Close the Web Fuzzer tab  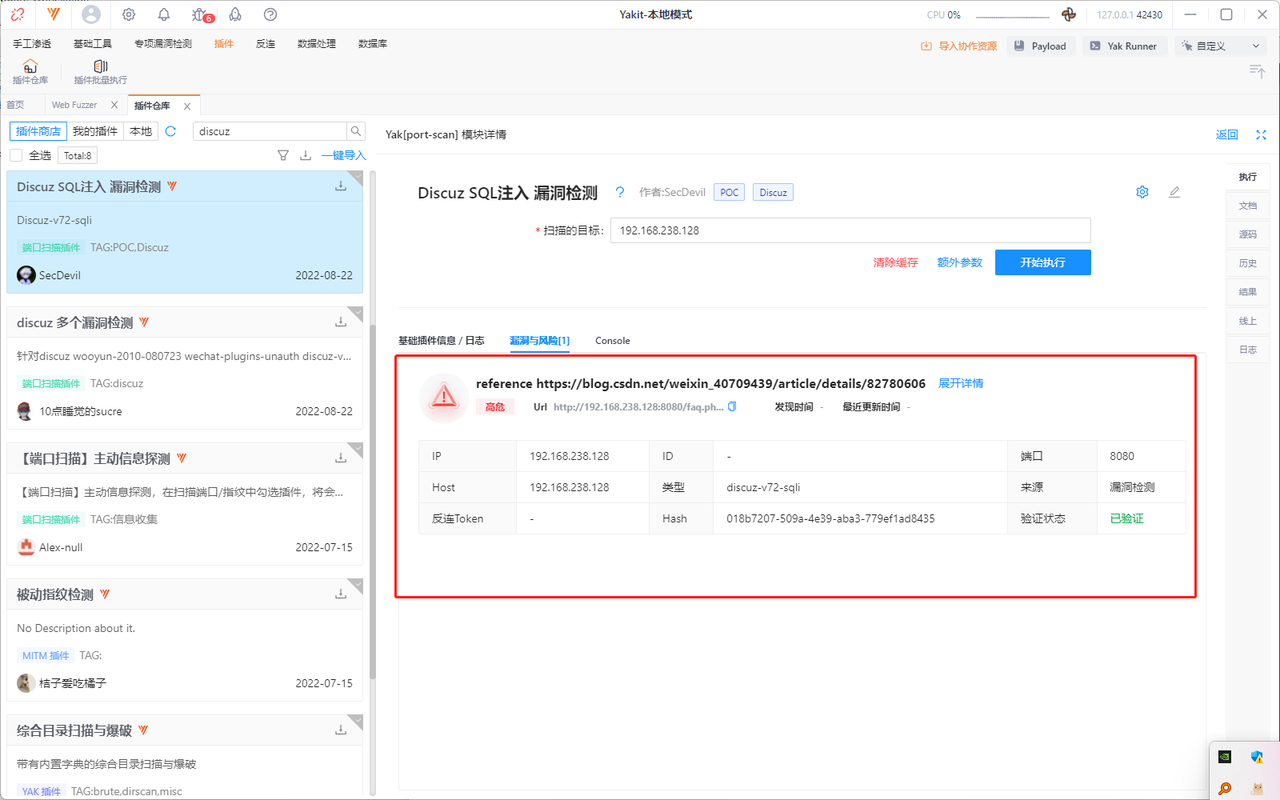(x=114, y=105)
